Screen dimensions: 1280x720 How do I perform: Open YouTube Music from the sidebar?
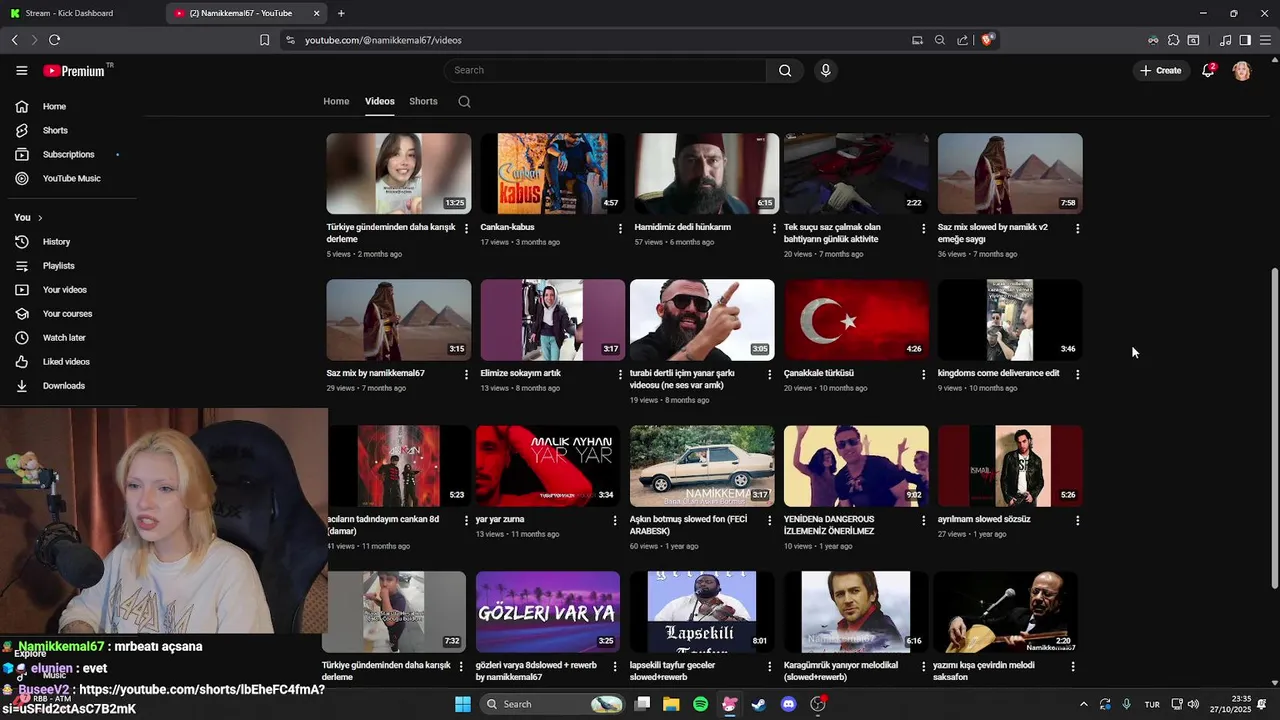pos(71,178)
